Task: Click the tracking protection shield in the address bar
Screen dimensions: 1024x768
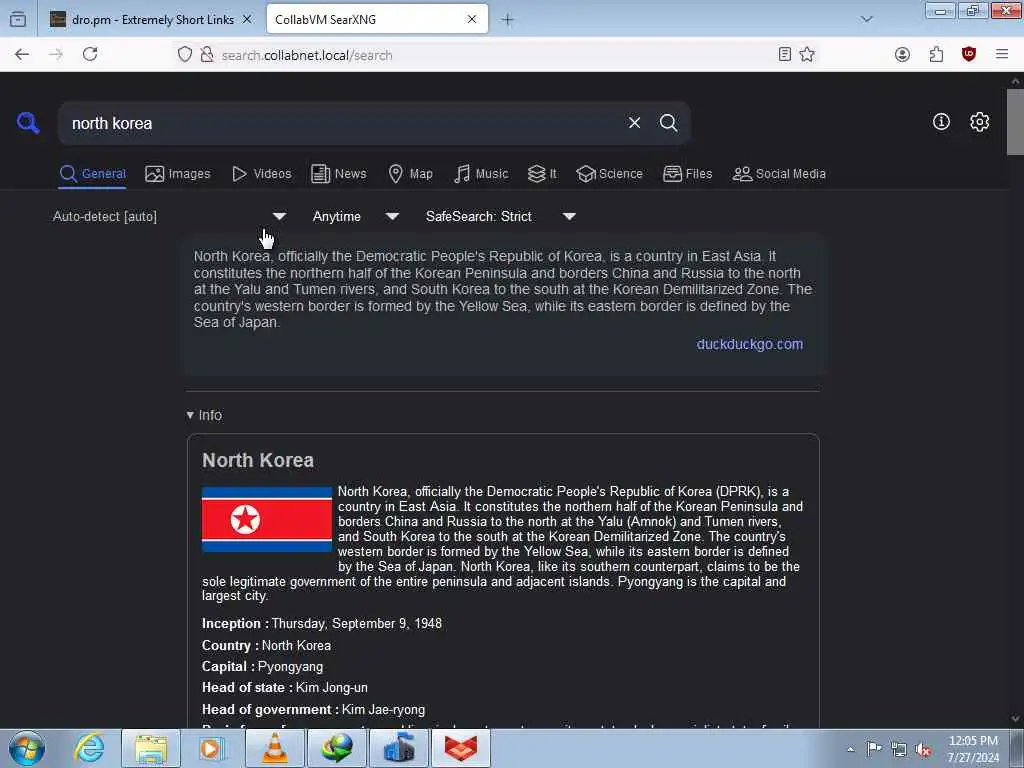Action: [185, 55]
